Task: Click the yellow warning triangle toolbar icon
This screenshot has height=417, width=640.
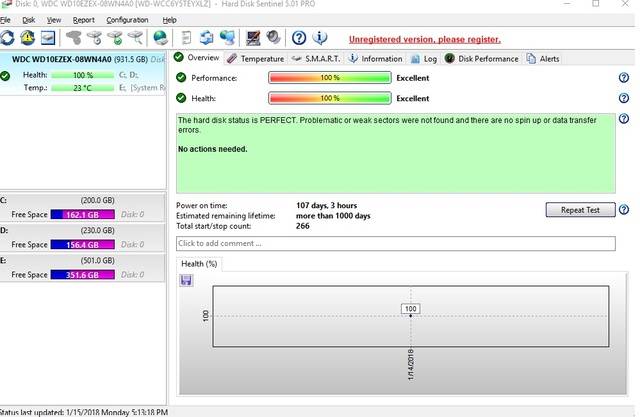Action: pos(28,38)
